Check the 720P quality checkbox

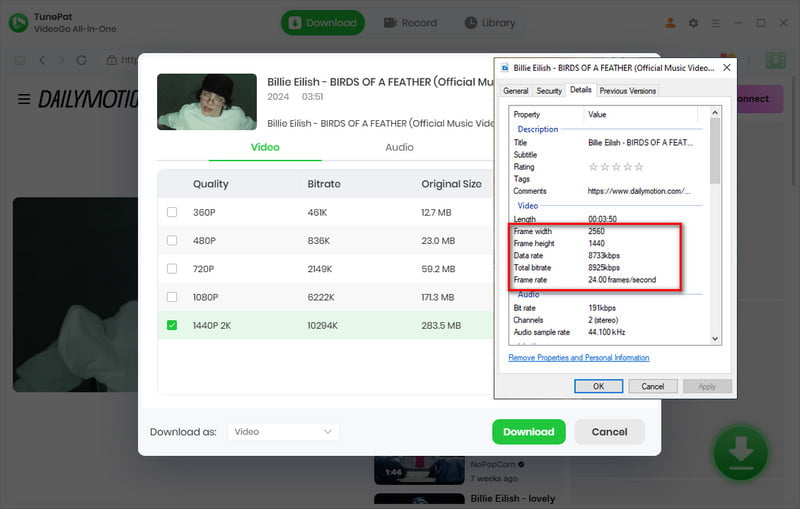click(172, 269)
